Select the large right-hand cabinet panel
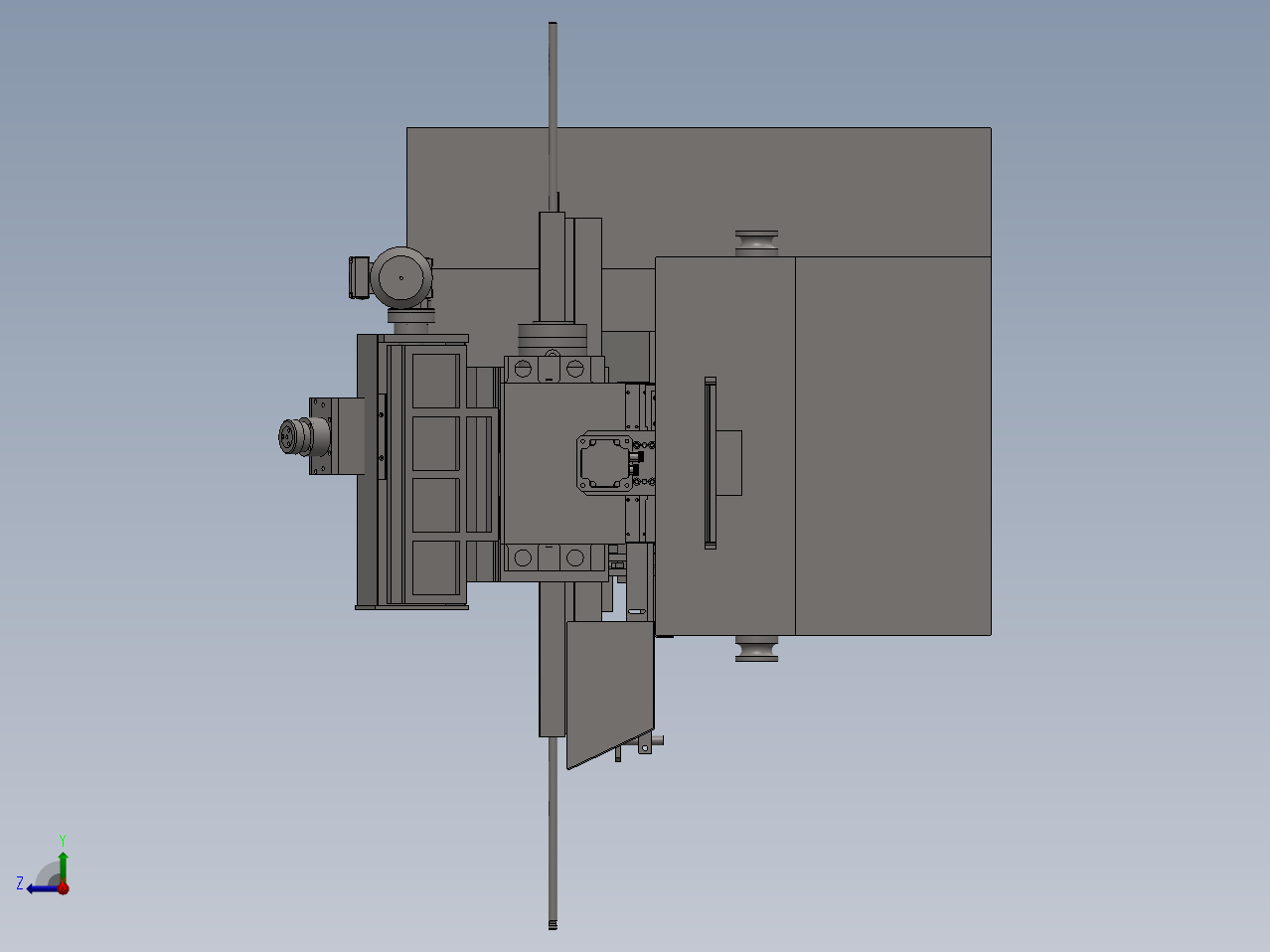1270x952 pixels. [x=892, y=445]
